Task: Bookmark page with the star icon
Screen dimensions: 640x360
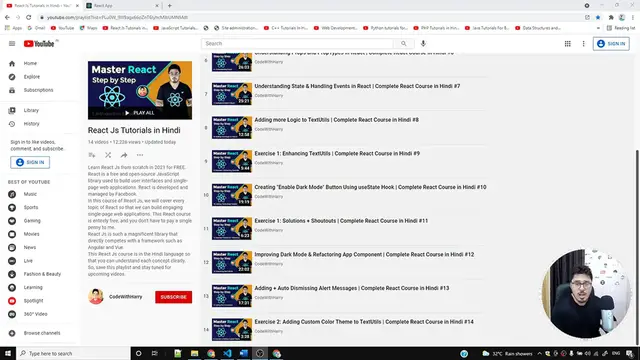Action: [598, 18]
